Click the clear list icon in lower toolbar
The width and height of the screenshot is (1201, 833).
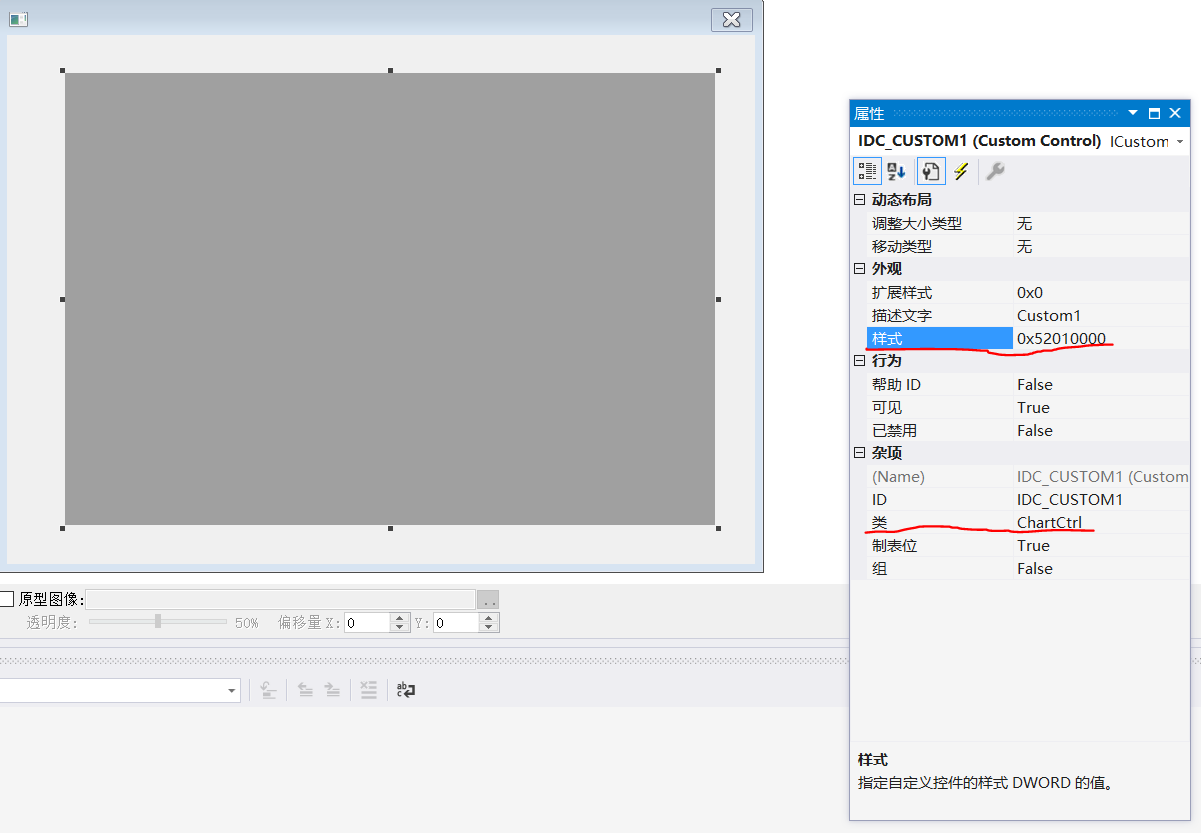click(368, 690)
